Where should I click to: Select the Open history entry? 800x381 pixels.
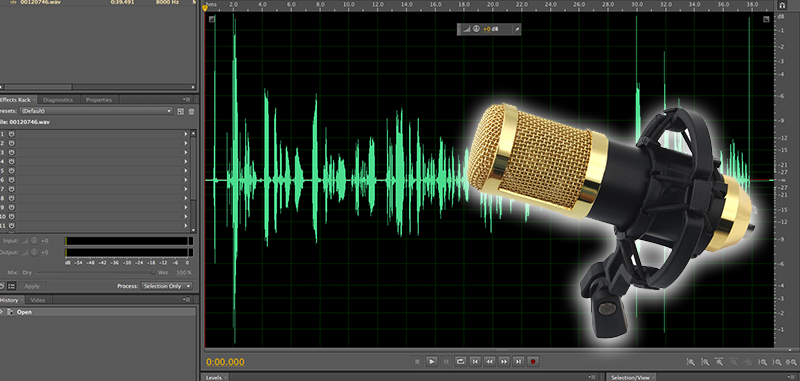coord(98,312)
